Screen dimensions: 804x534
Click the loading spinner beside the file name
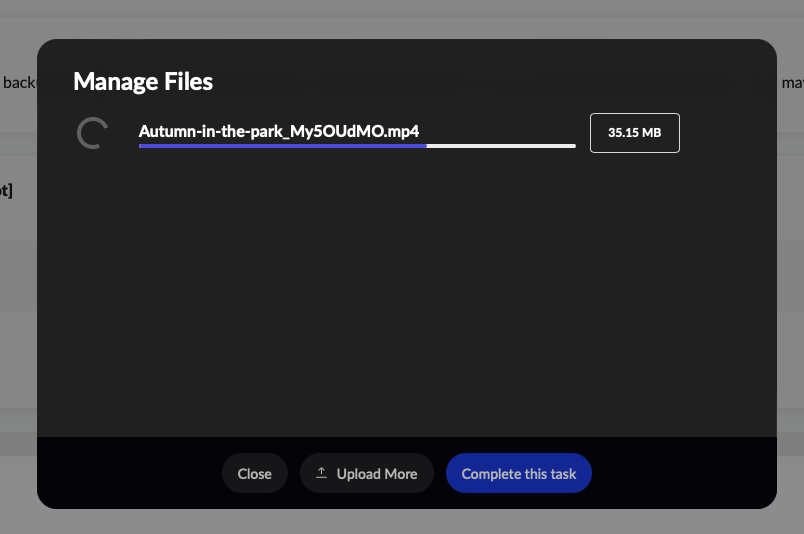pos(92,133)
